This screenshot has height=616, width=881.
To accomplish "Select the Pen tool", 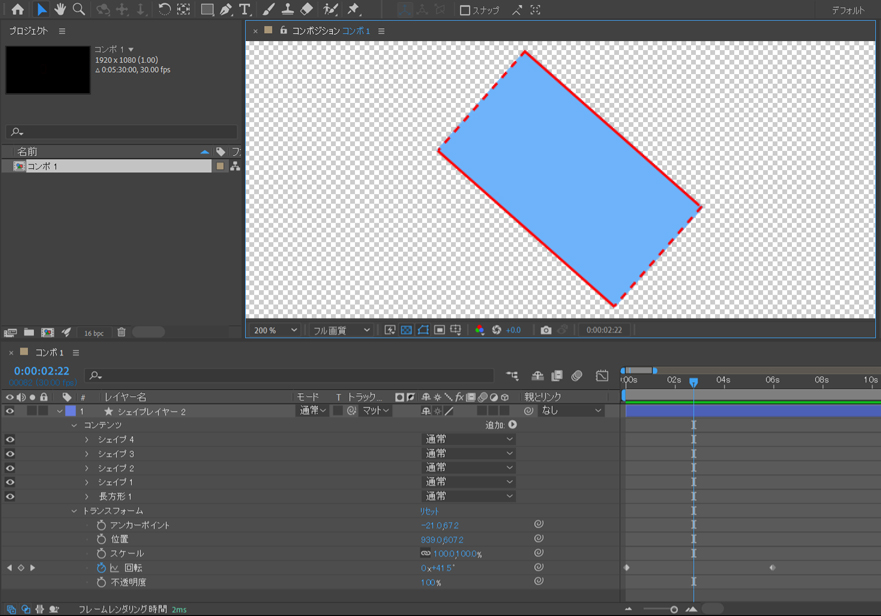I will pos(226,10).
